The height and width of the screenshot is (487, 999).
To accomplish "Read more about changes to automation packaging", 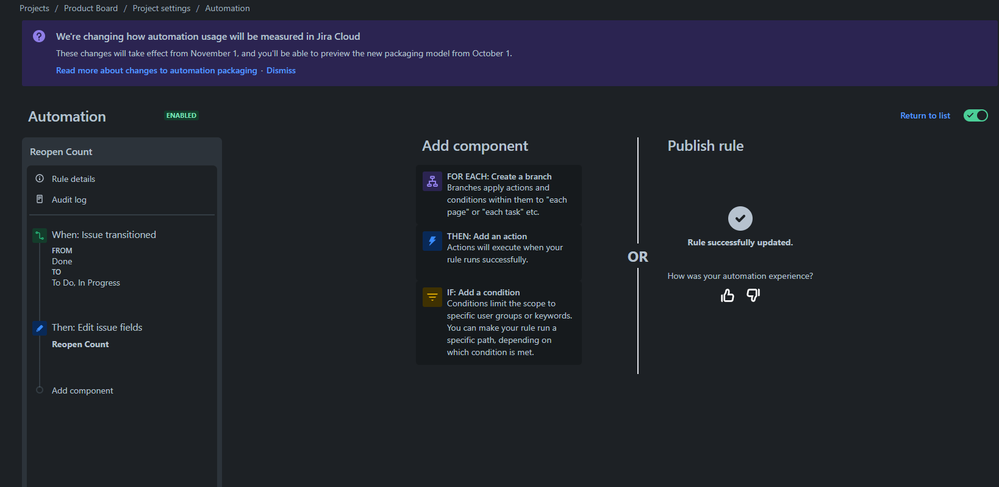I will click(x=157, y=71).
